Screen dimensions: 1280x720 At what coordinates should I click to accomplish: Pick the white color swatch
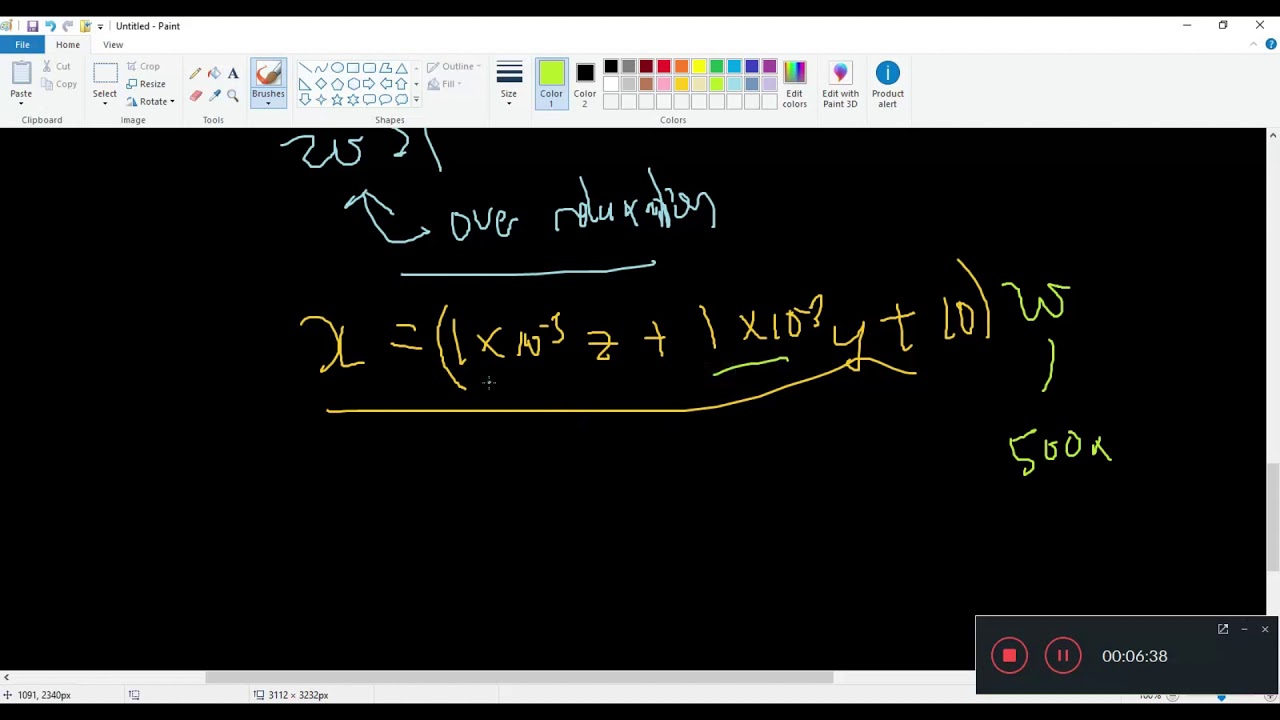pyautogui.click(x=611, y=85)
